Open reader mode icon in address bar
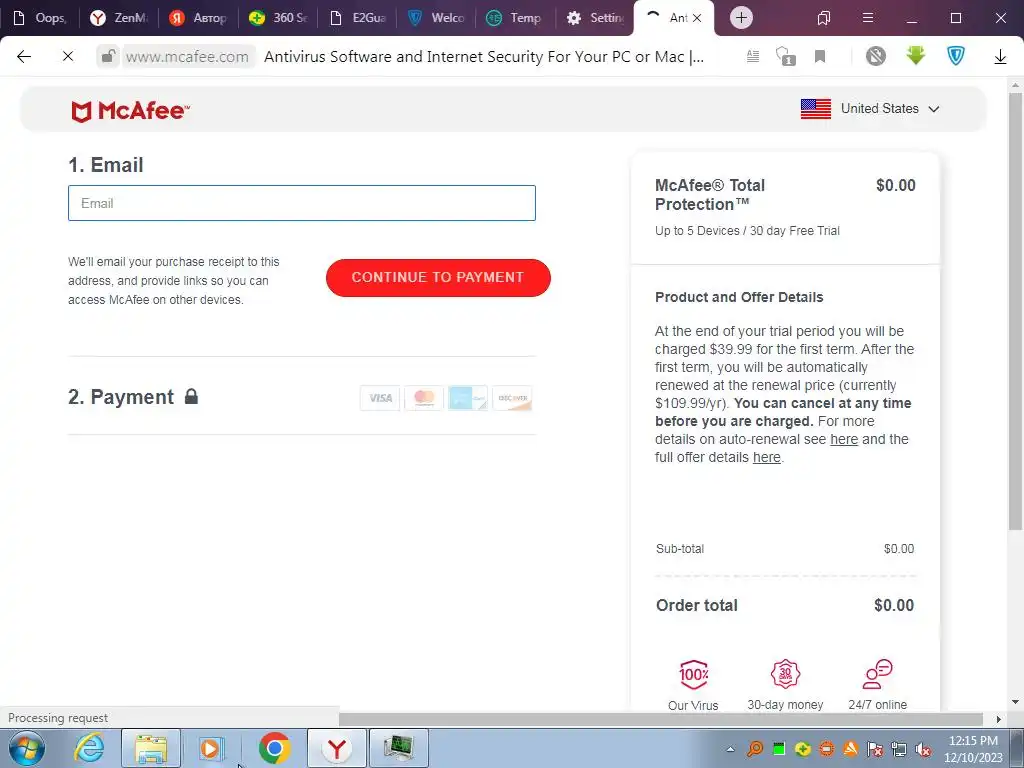1024x768 pixels. click(x=753, y=57)
